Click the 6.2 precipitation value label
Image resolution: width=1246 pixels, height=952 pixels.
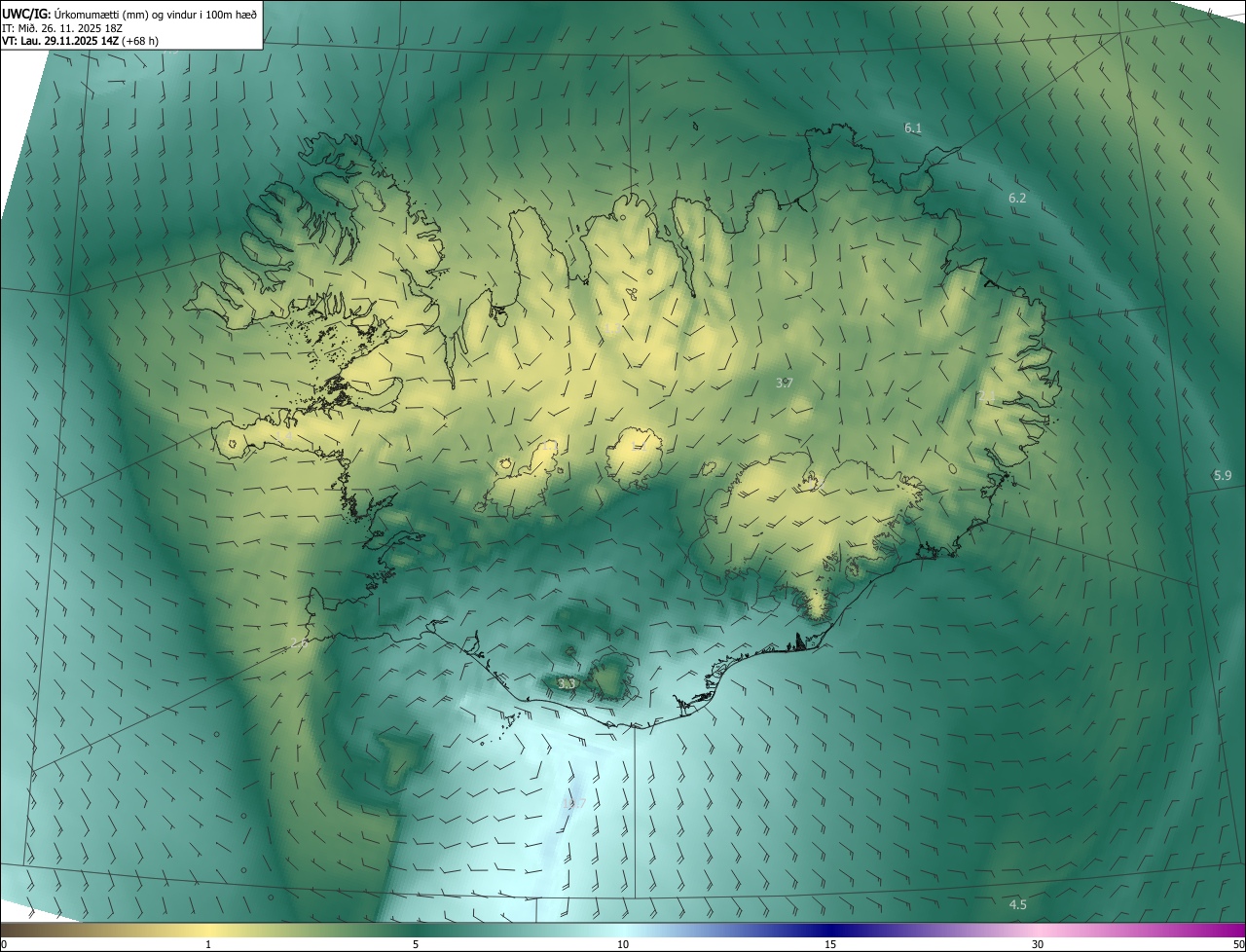[1017, 198]
